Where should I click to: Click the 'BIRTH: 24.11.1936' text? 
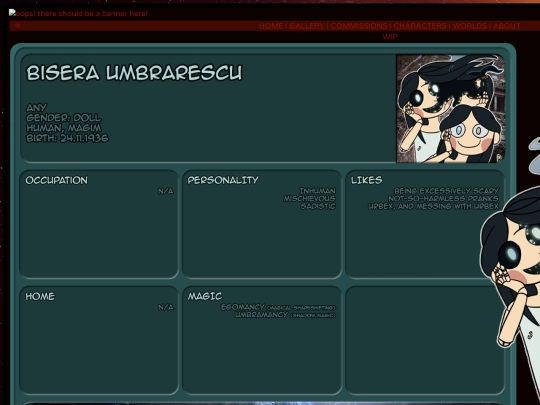click(68, 138)
